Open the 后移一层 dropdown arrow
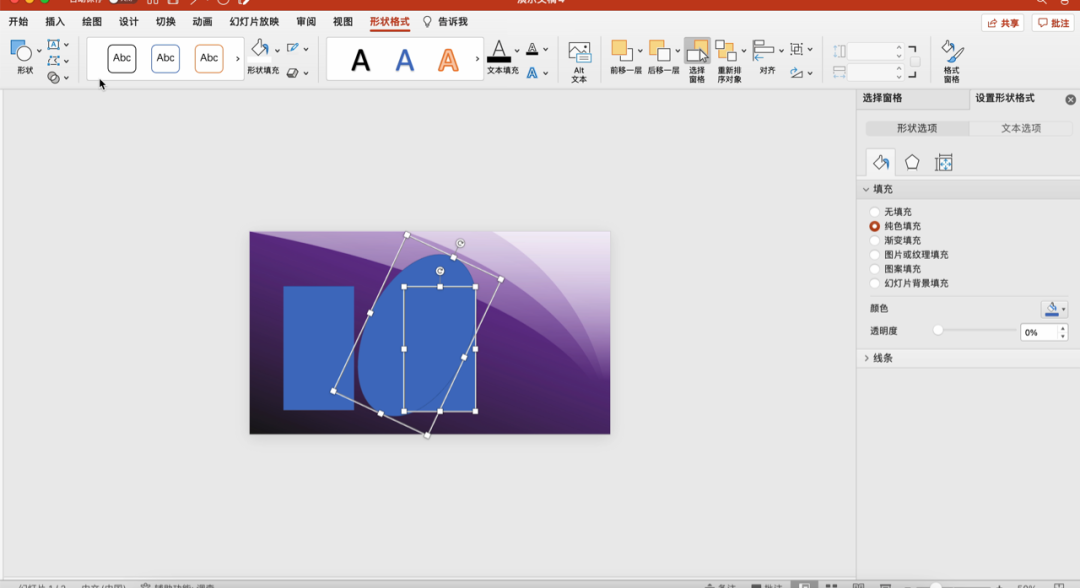This screenshot has height=588, width=1080. [677, 50]
